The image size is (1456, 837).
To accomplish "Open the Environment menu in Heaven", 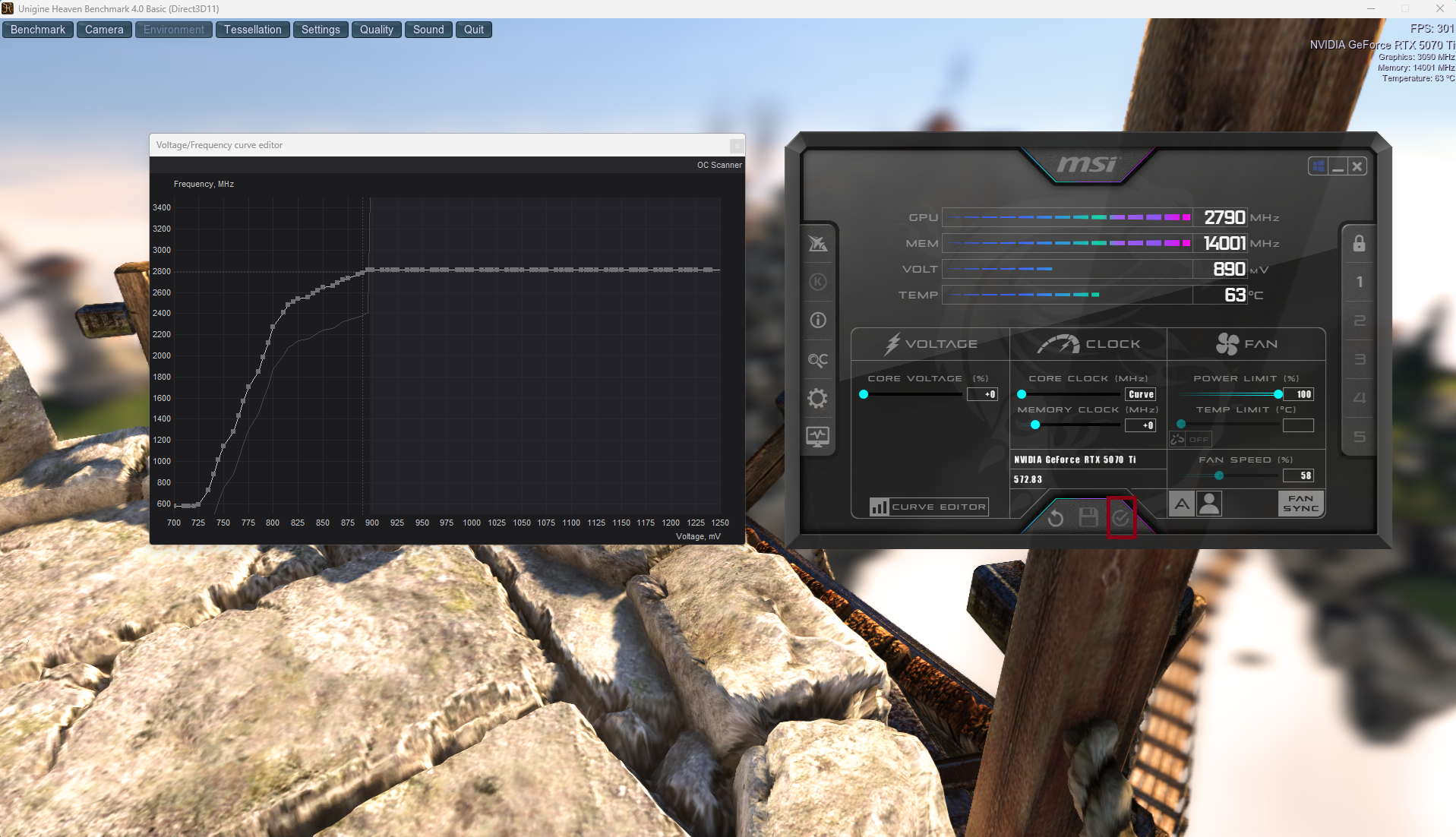I will click(174, 30).
